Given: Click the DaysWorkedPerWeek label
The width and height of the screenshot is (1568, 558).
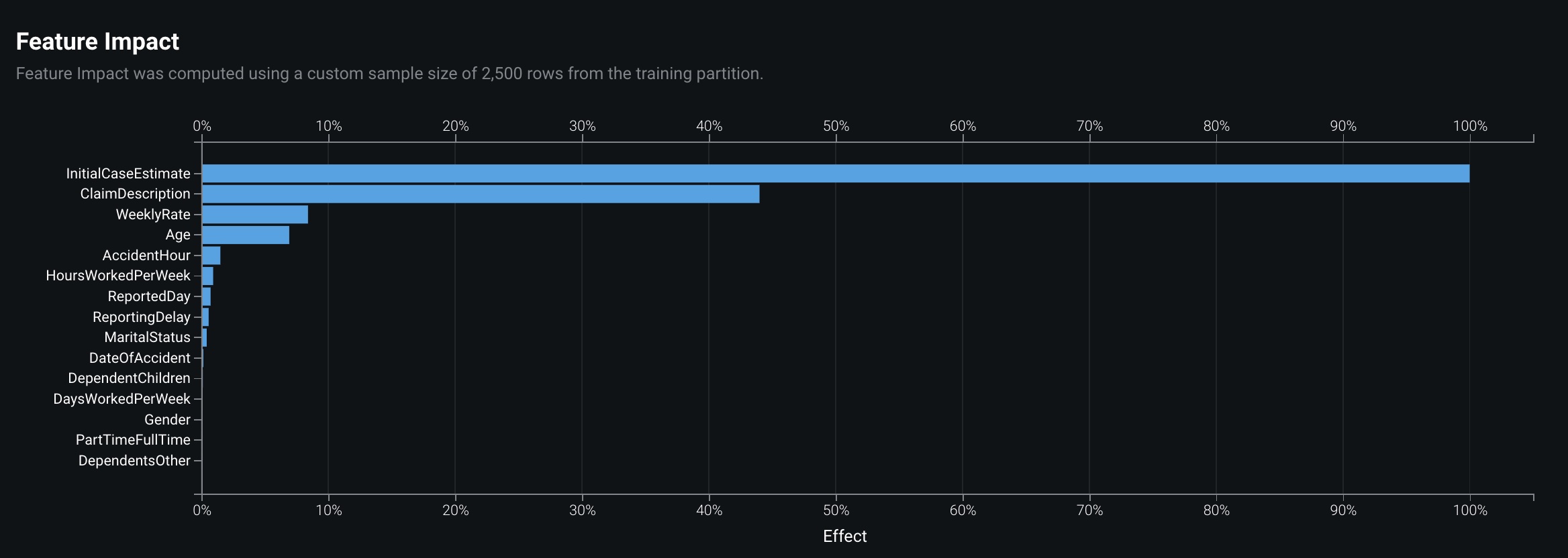Looking at the screenshot, I should coord(121,399).
